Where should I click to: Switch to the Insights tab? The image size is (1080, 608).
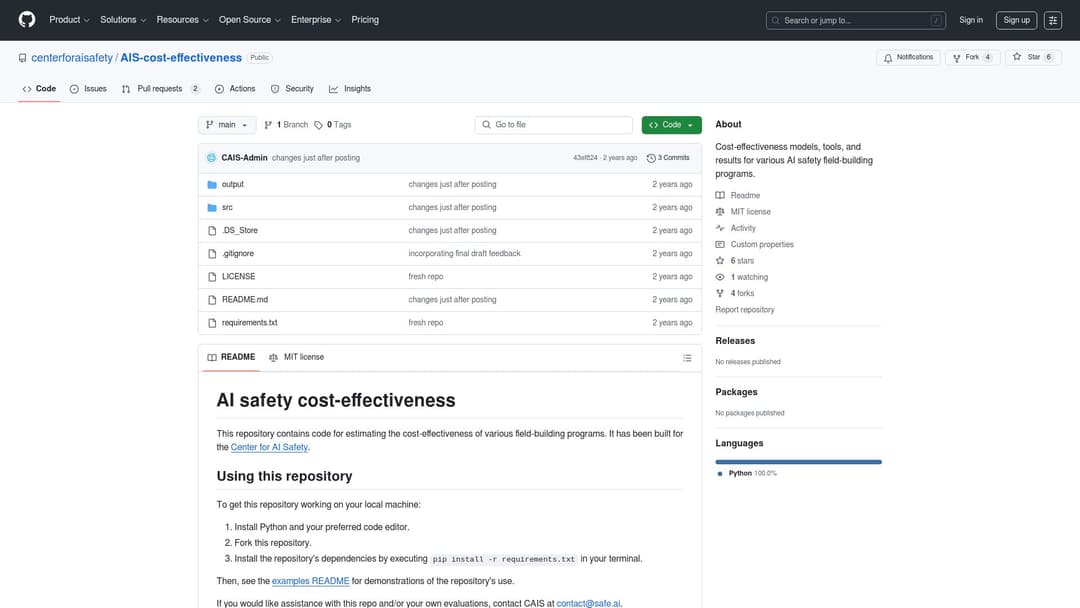coord(350,89)
